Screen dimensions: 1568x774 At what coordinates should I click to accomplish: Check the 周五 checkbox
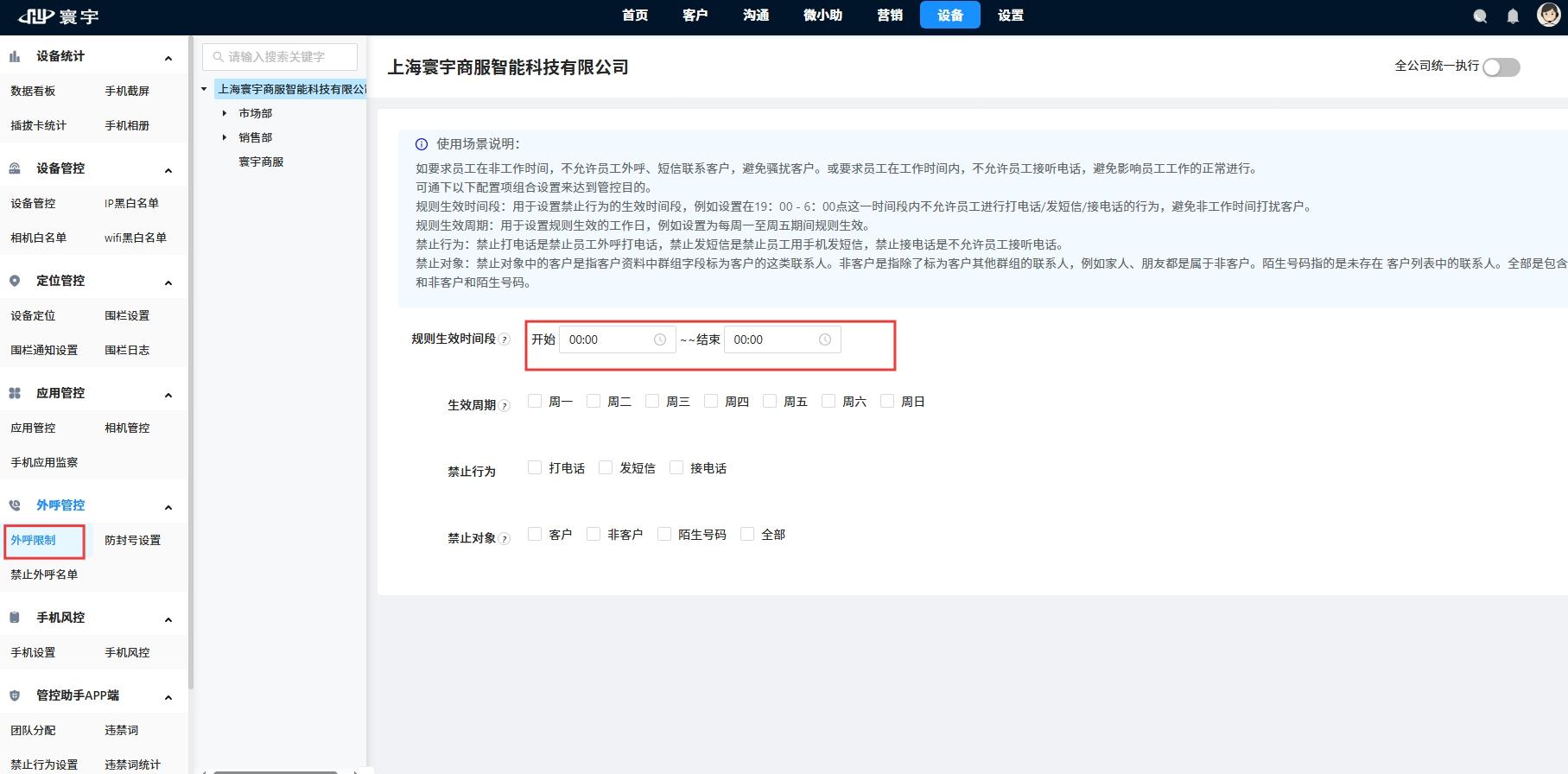pyautogui.click(x=770, y=401)
